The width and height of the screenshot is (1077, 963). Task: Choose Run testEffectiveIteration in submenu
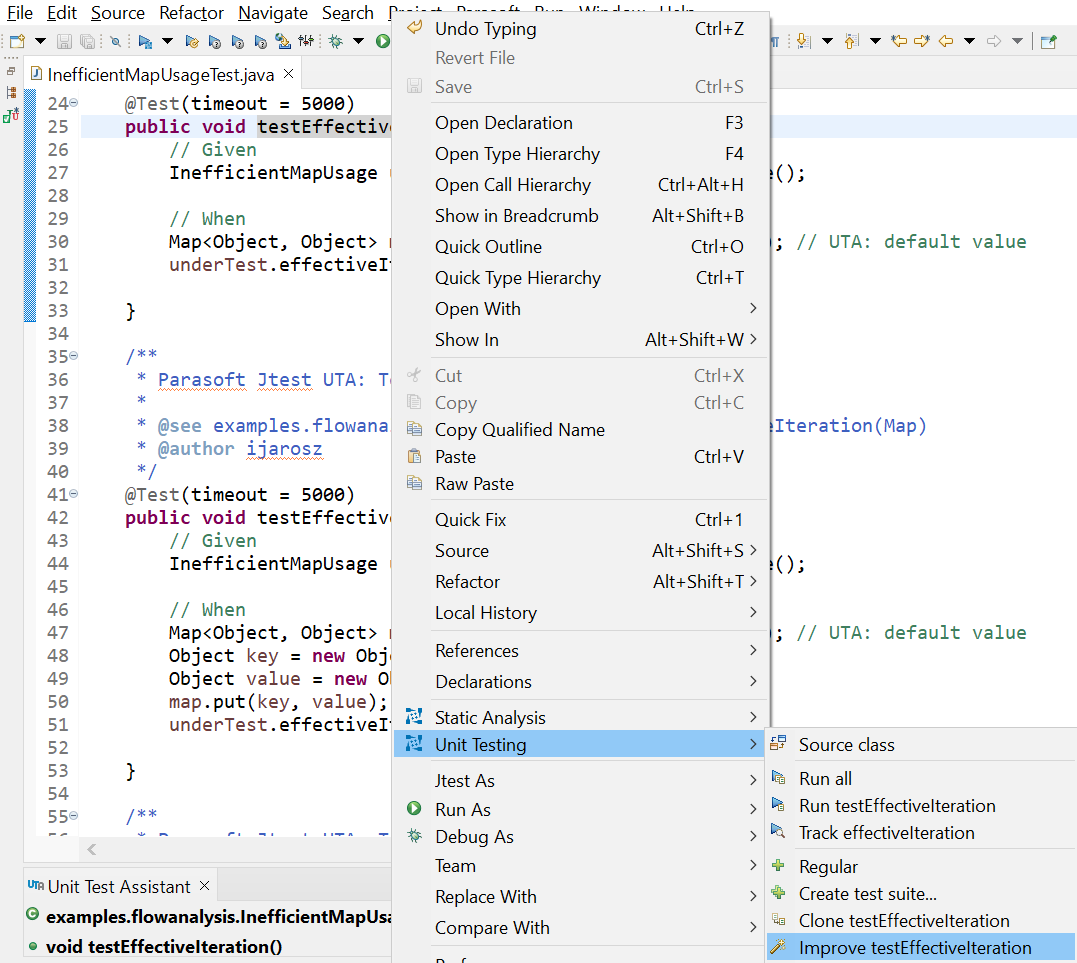[x=922, y=806]
